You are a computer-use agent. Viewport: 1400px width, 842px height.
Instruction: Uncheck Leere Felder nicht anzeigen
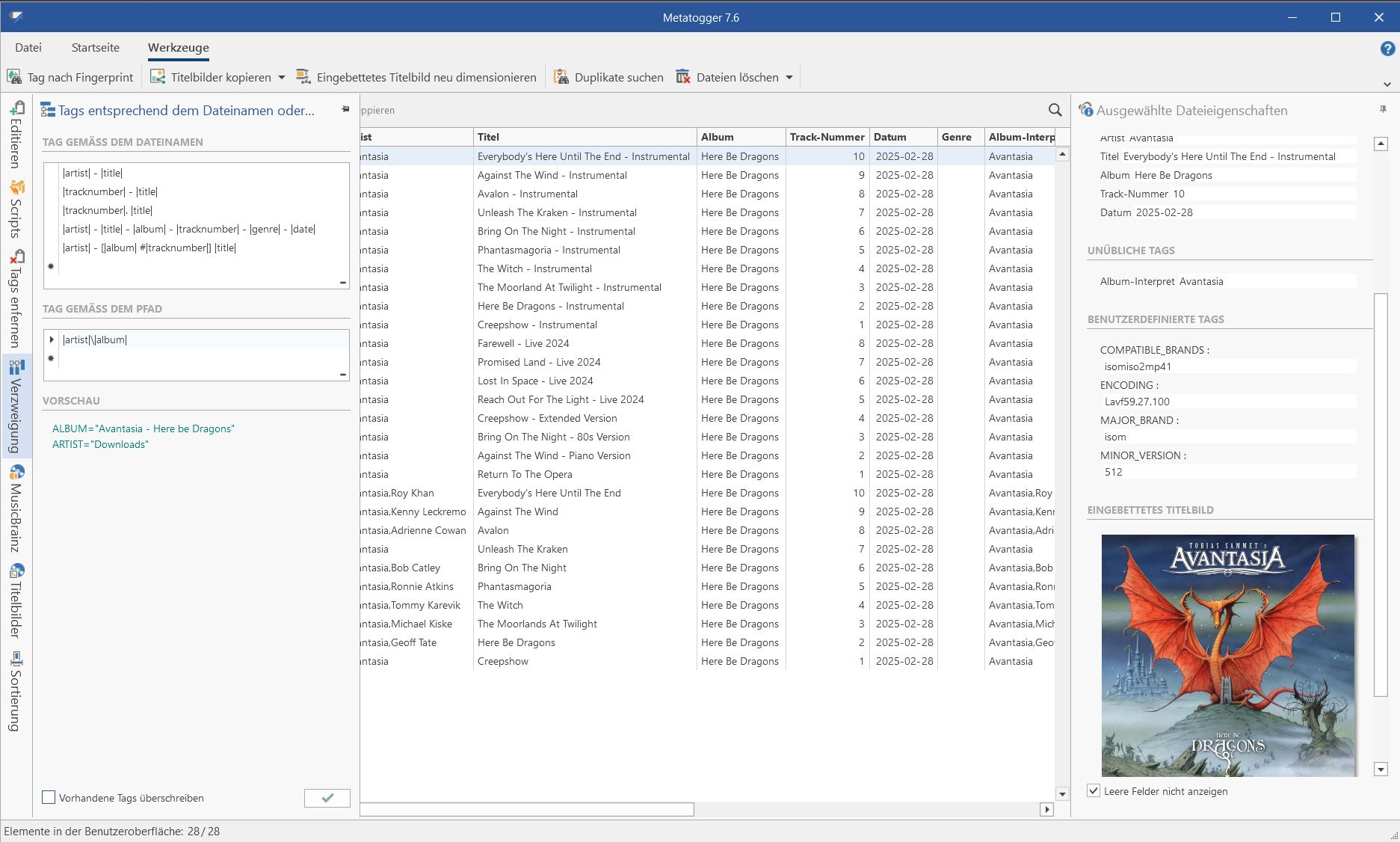point(1094,791)
